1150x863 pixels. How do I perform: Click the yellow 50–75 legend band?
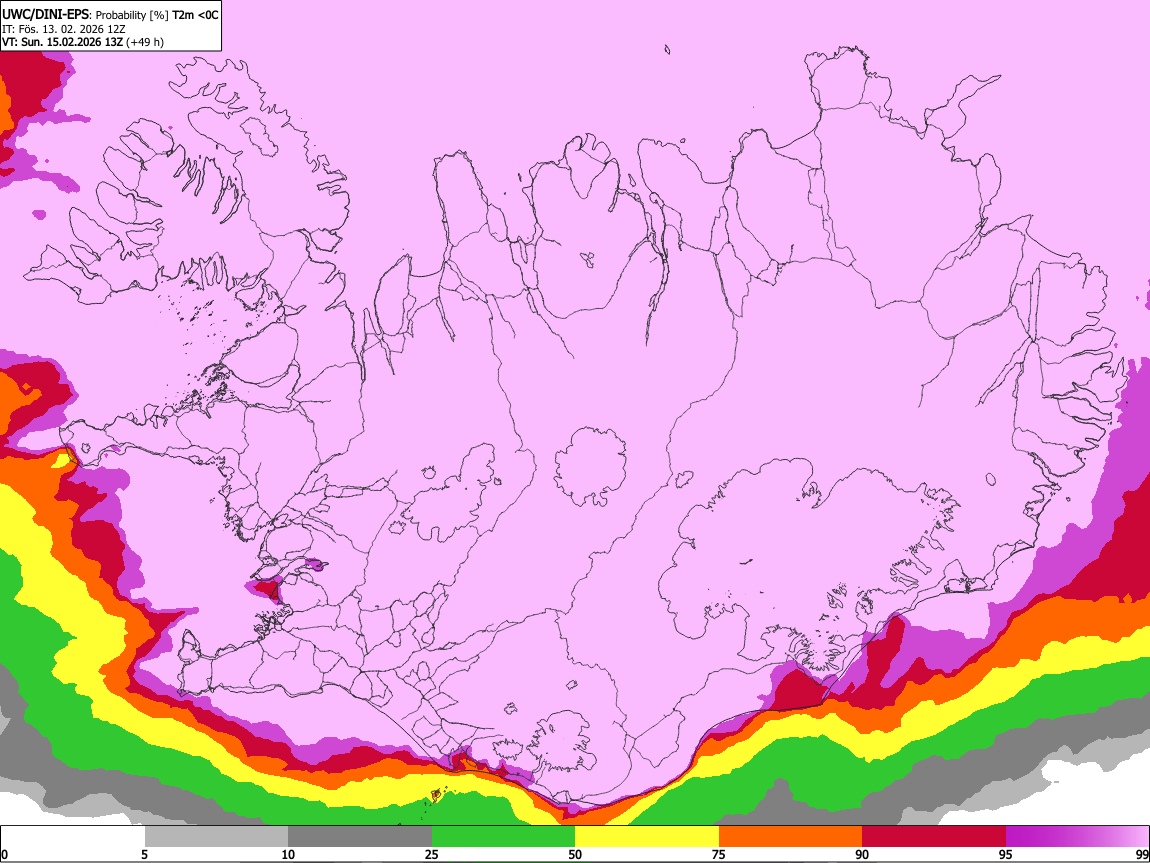tap(647, 837)
